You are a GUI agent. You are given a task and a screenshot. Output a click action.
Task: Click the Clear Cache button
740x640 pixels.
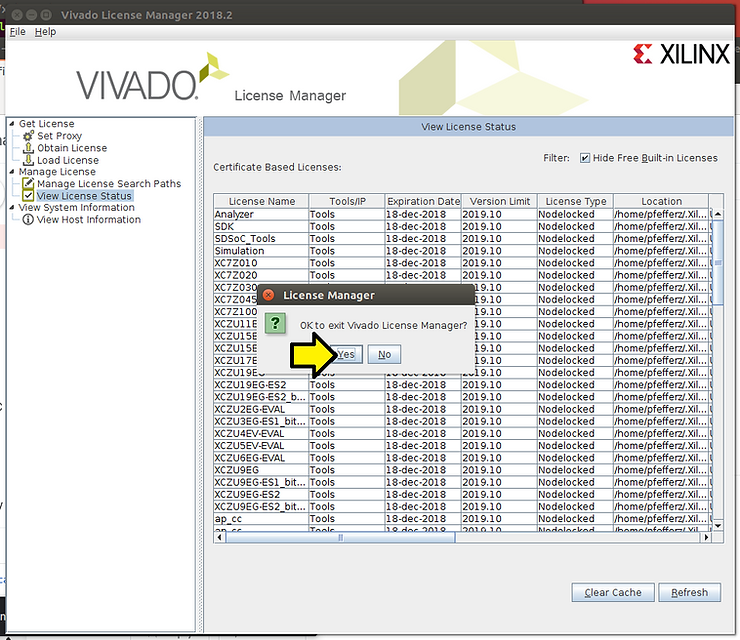click(613, 592)
